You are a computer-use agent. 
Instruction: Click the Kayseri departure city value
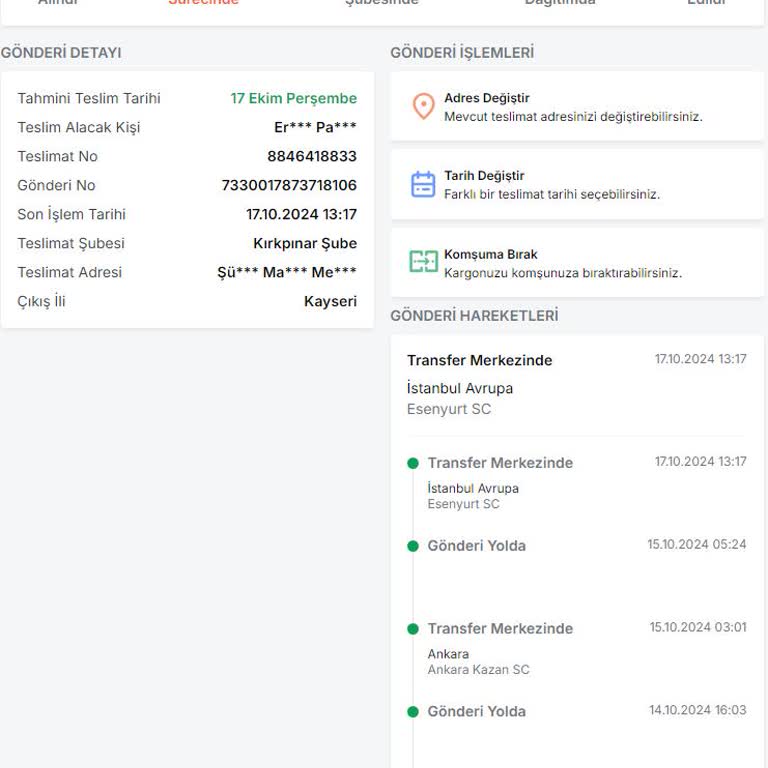coord(330,301)
